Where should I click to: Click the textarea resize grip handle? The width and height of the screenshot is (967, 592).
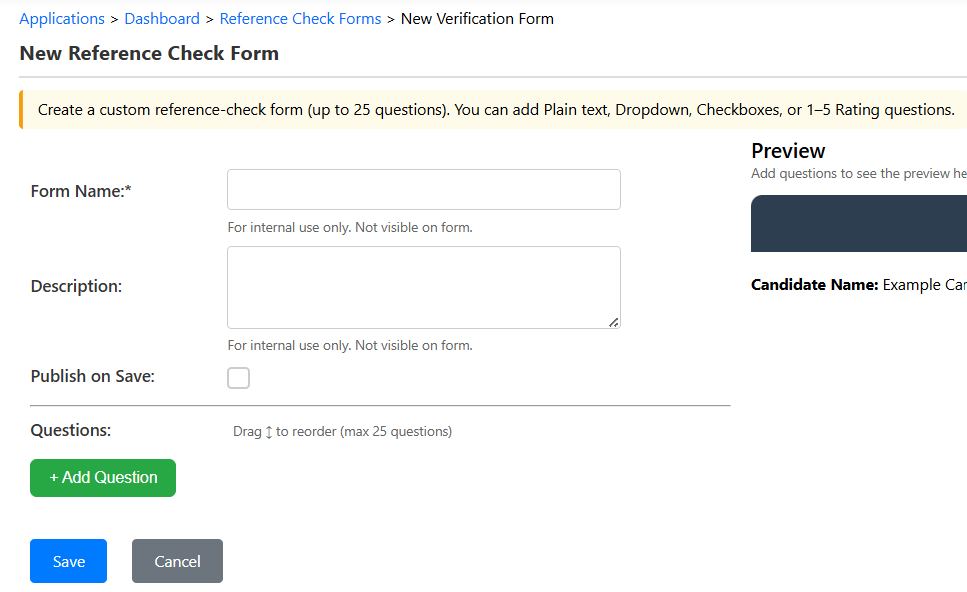point(614,323)
